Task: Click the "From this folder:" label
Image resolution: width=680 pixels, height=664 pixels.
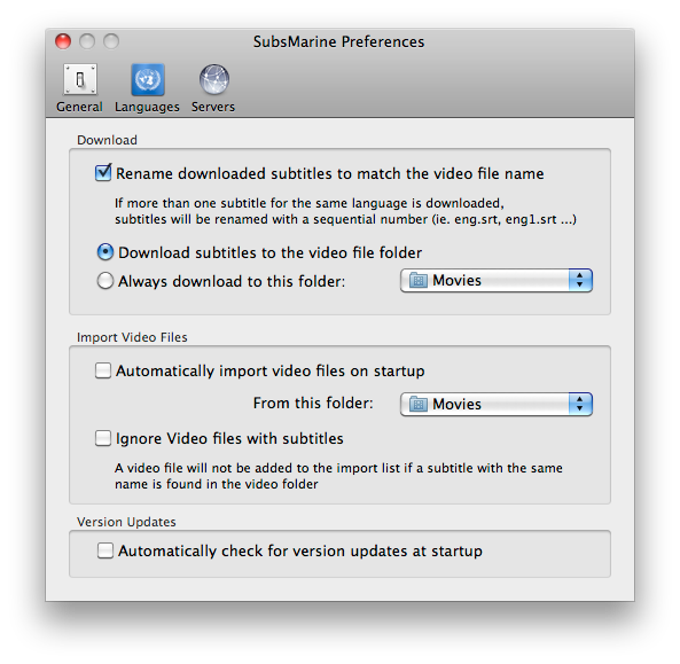Action: pyautogui.click(x=313, y=403)
